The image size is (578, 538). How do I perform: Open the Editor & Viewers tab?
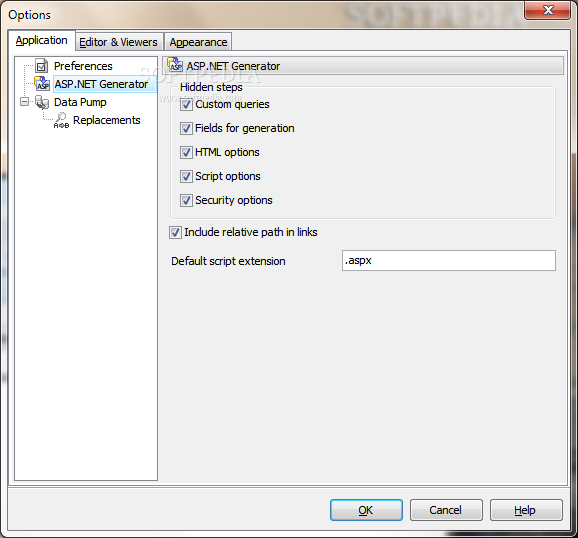[119, 42]
